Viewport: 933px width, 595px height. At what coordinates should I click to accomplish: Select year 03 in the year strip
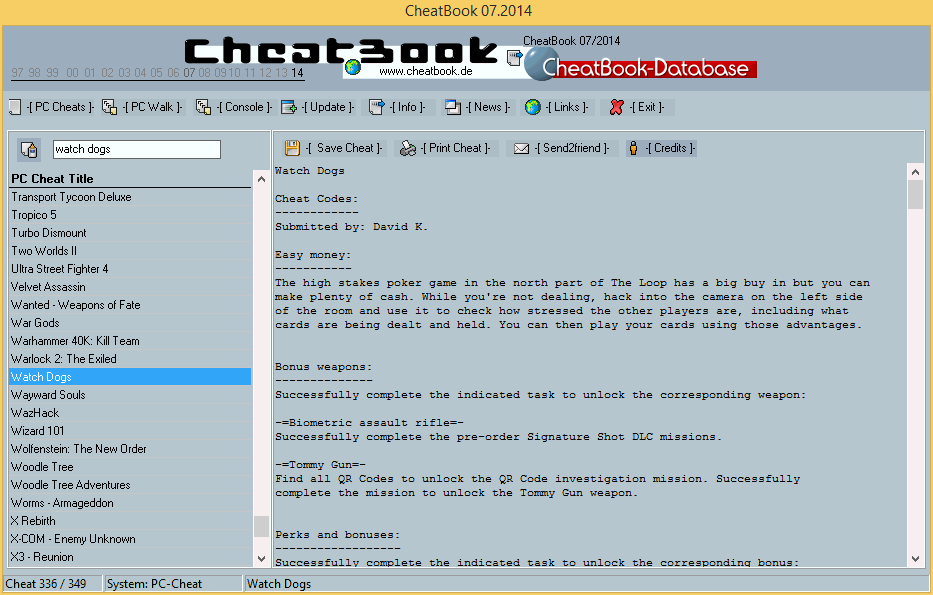click(x=124, y=73)
